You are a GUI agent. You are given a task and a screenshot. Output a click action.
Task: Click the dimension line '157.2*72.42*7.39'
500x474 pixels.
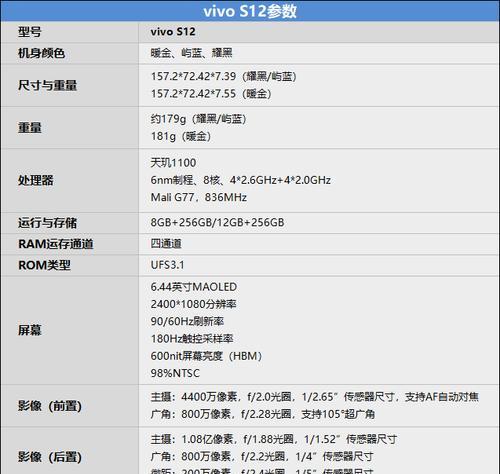[224, 76]
